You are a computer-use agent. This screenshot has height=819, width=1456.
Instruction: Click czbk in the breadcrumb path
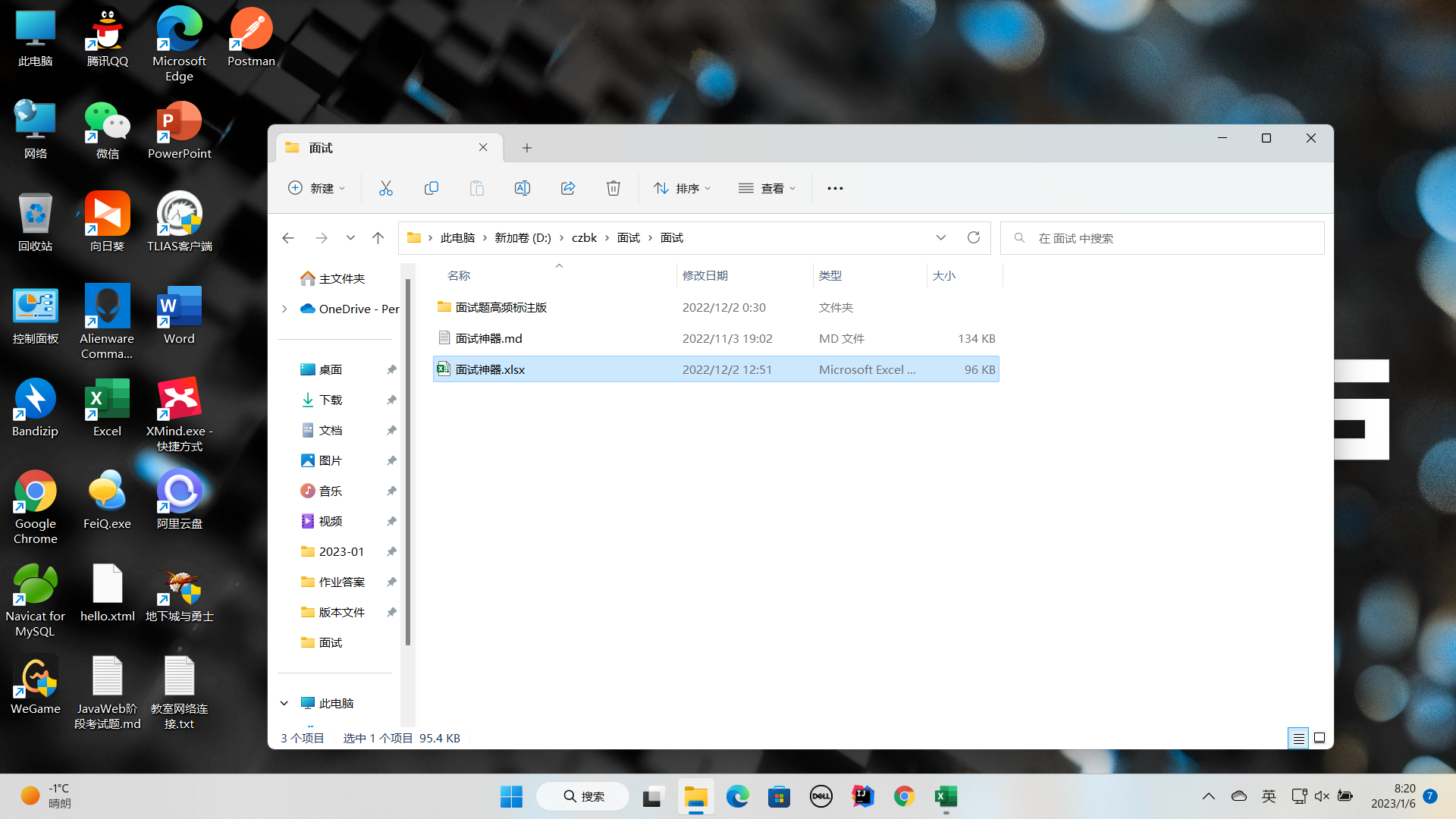tap(584, 237)
